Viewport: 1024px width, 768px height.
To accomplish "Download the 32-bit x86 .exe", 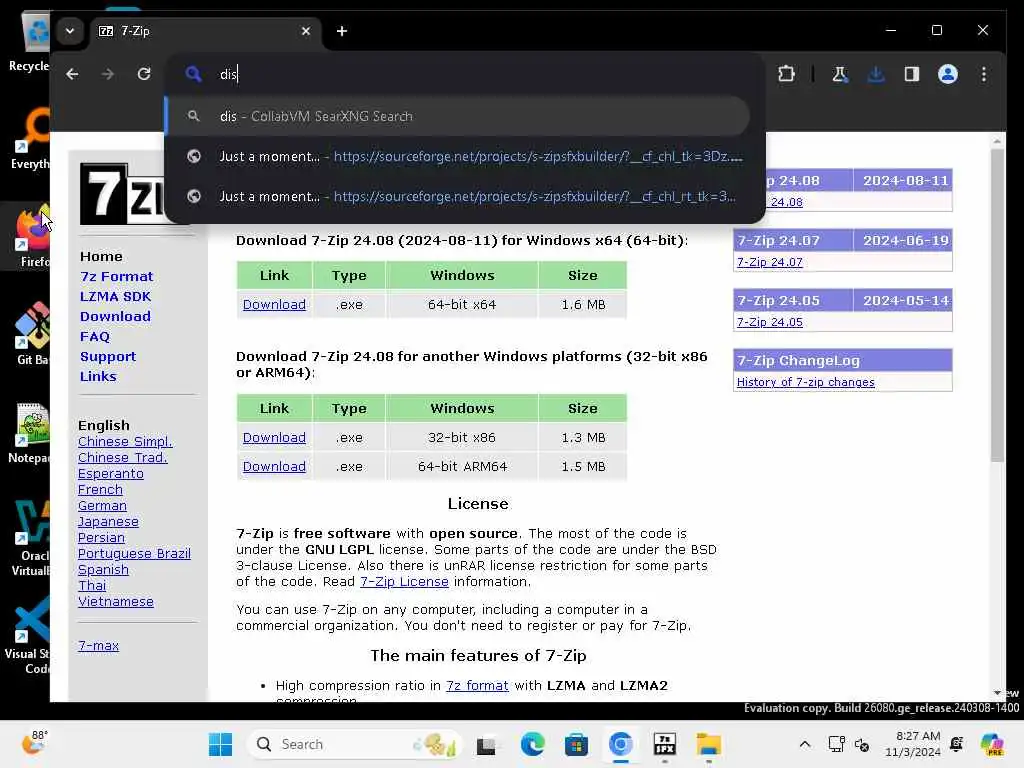I will pos(274,438).
